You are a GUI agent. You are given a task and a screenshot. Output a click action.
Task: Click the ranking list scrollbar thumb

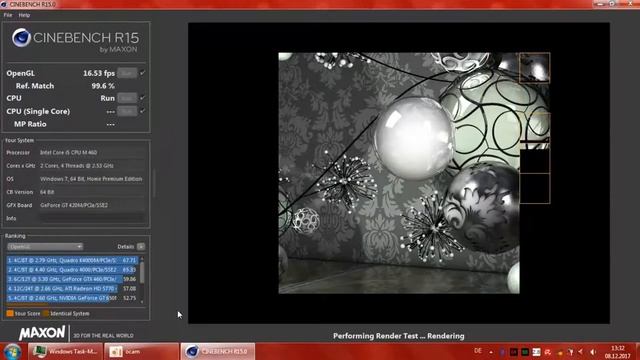click(142, 272)
